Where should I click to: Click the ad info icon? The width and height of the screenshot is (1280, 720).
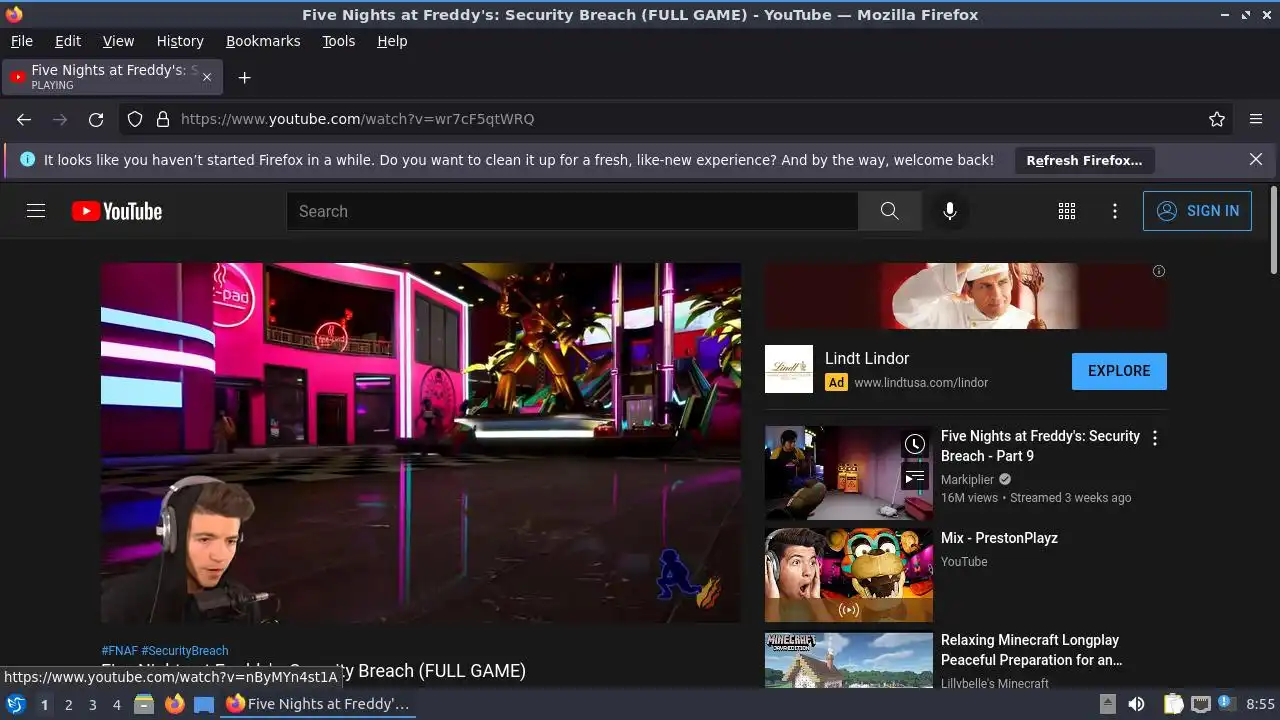click(1159, 271)
